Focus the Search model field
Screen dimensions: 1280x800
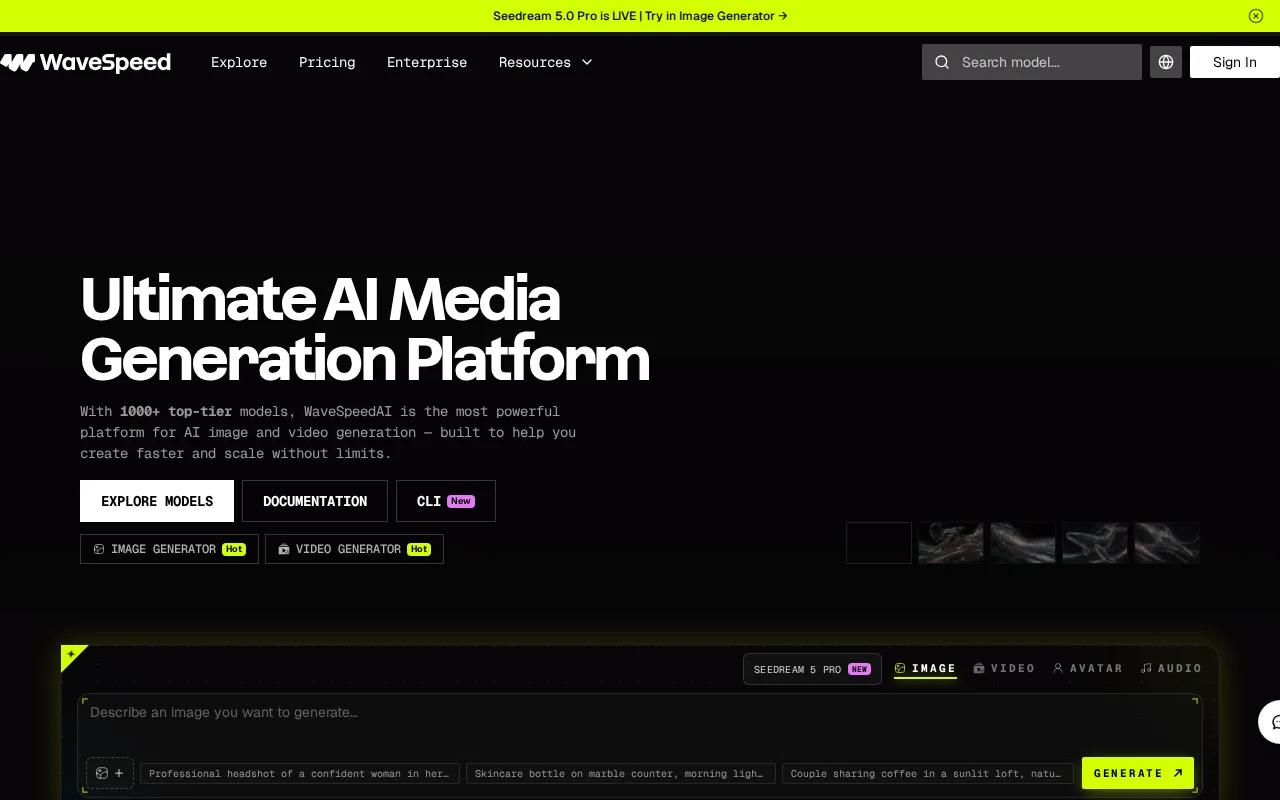(x=1032, y=62)
